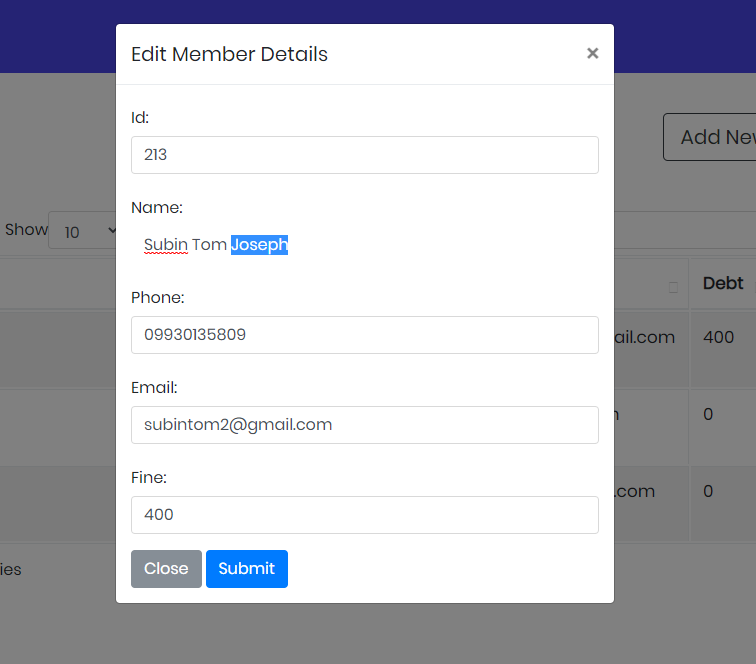Sort table by Debt column header

pos(723,284)
